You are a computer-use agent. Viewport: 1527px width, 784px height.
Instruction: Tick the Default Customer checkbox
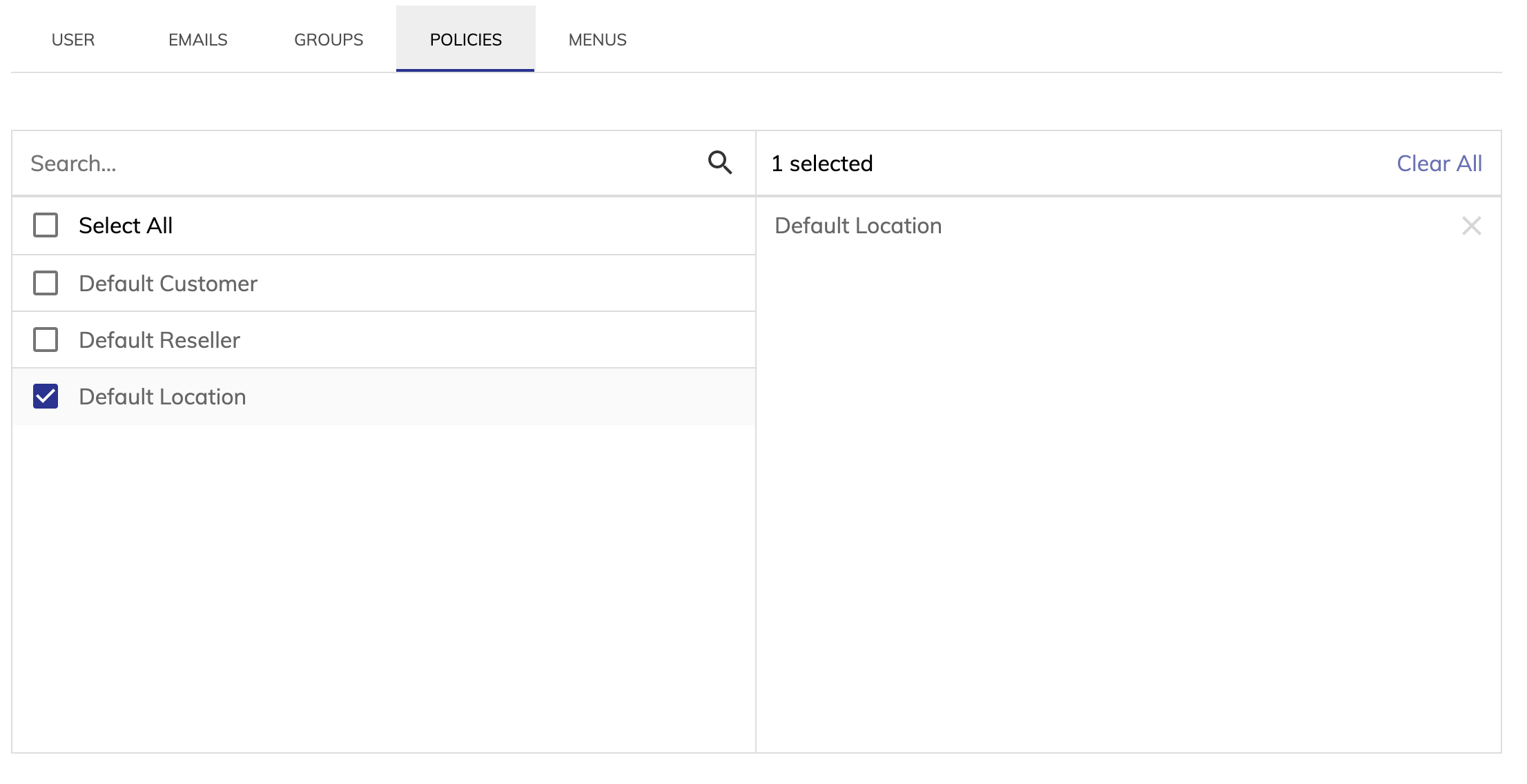pos(46,283)
